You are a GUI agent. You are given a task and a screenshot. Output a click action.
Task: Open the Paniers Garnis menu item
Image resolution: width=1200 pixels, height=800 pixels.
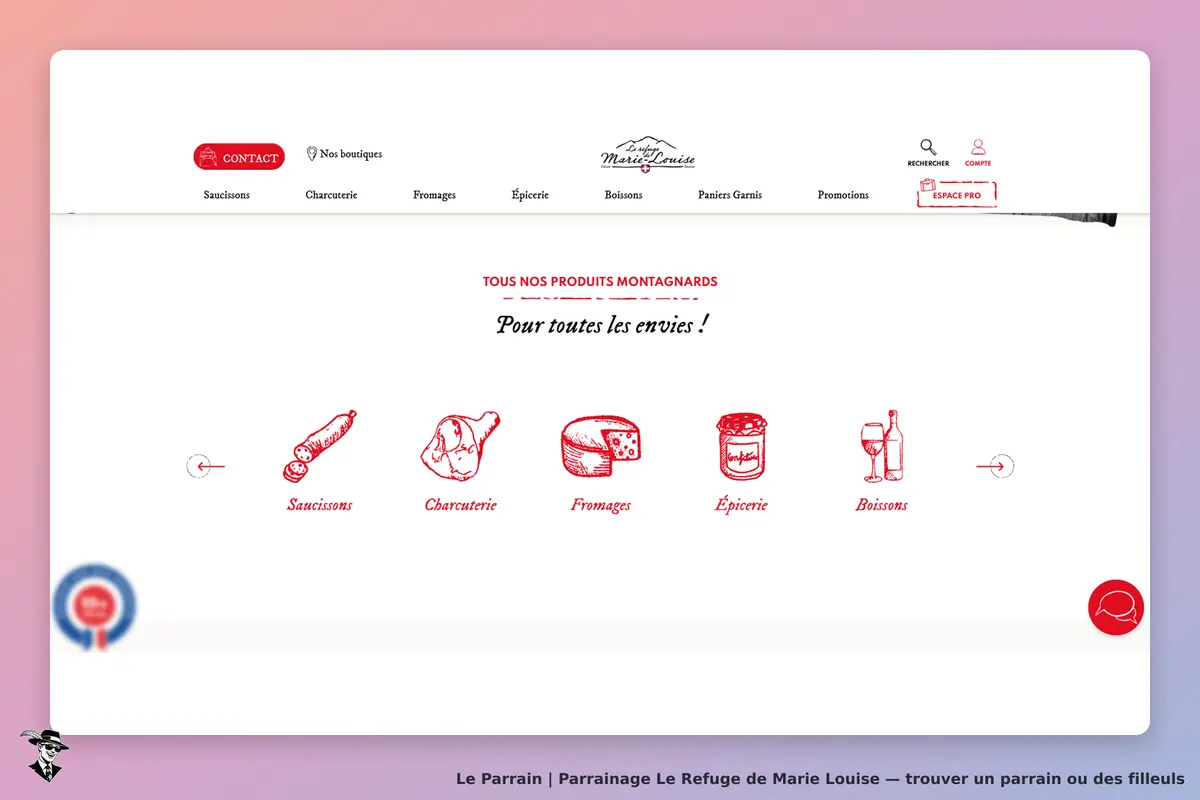(730, 195)
